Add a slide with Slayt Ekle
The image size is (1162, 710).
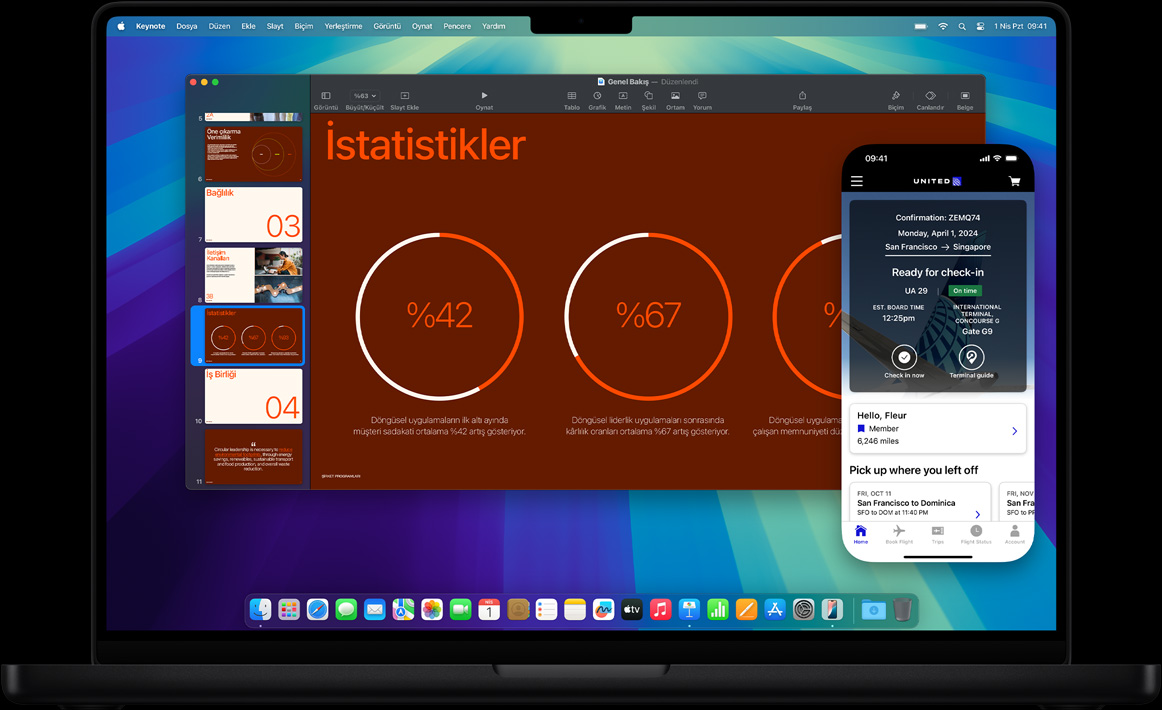pos(405,100)
